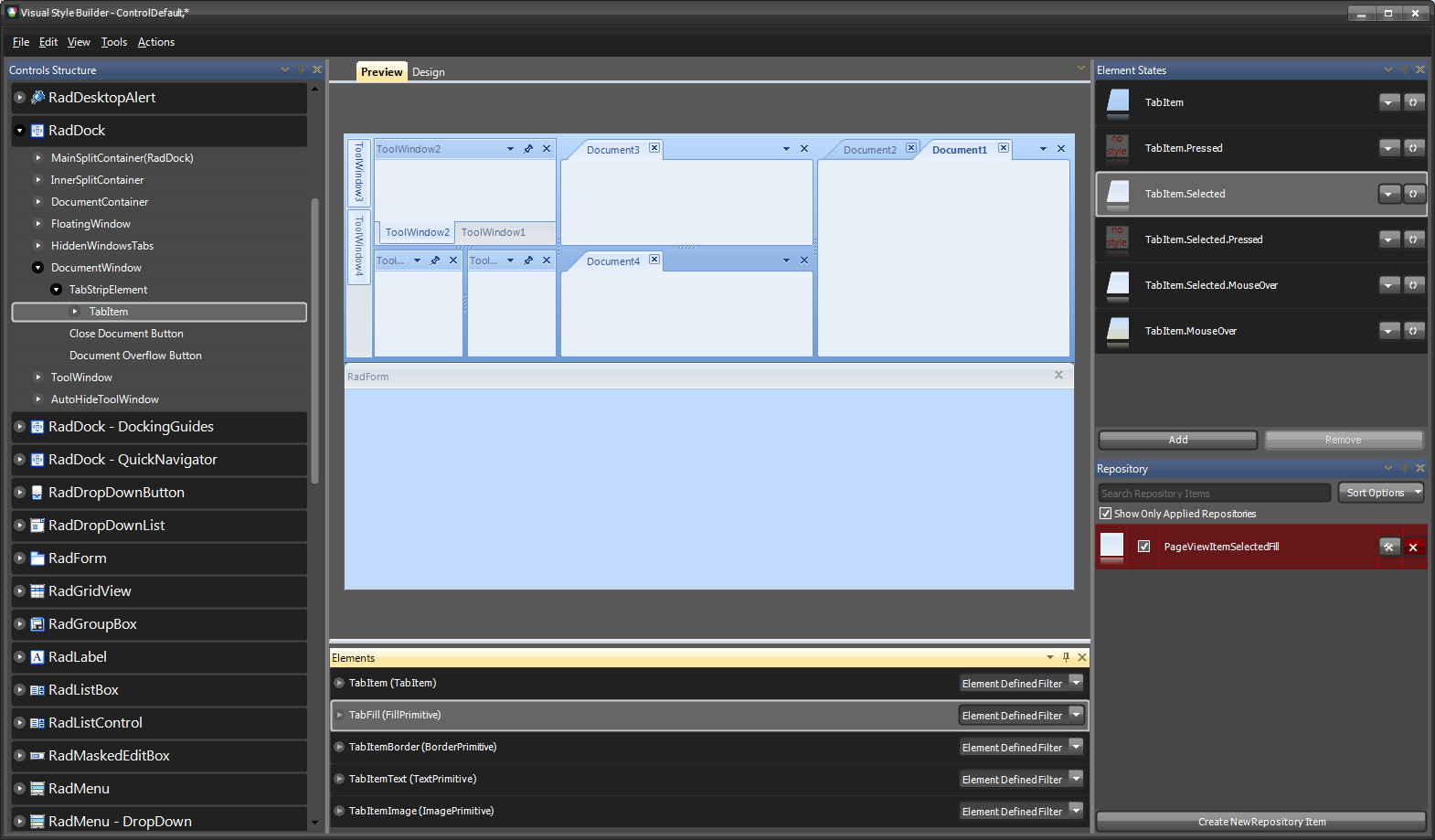Uncheck the PageViewItemSelectedFill repository checkbox
This screenshot has height=840, width=1435.
[x=1143, y=547]
